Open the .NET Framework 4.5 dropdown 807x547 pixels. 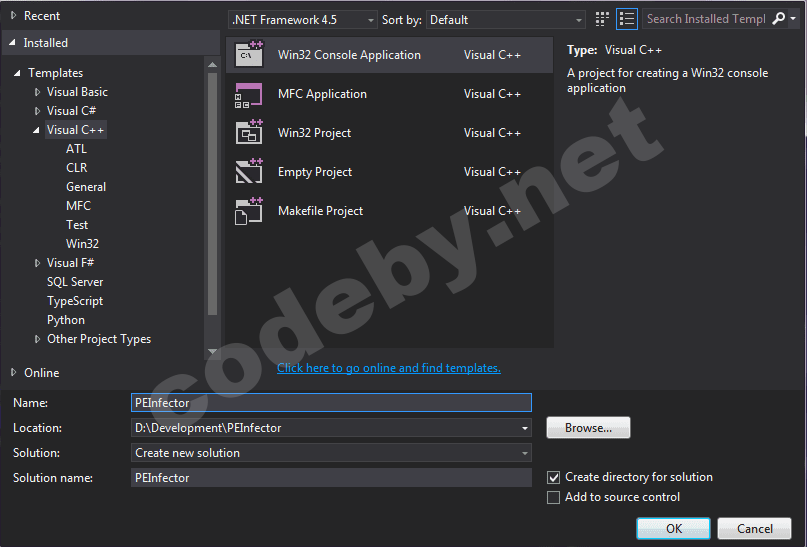[303, 20]
